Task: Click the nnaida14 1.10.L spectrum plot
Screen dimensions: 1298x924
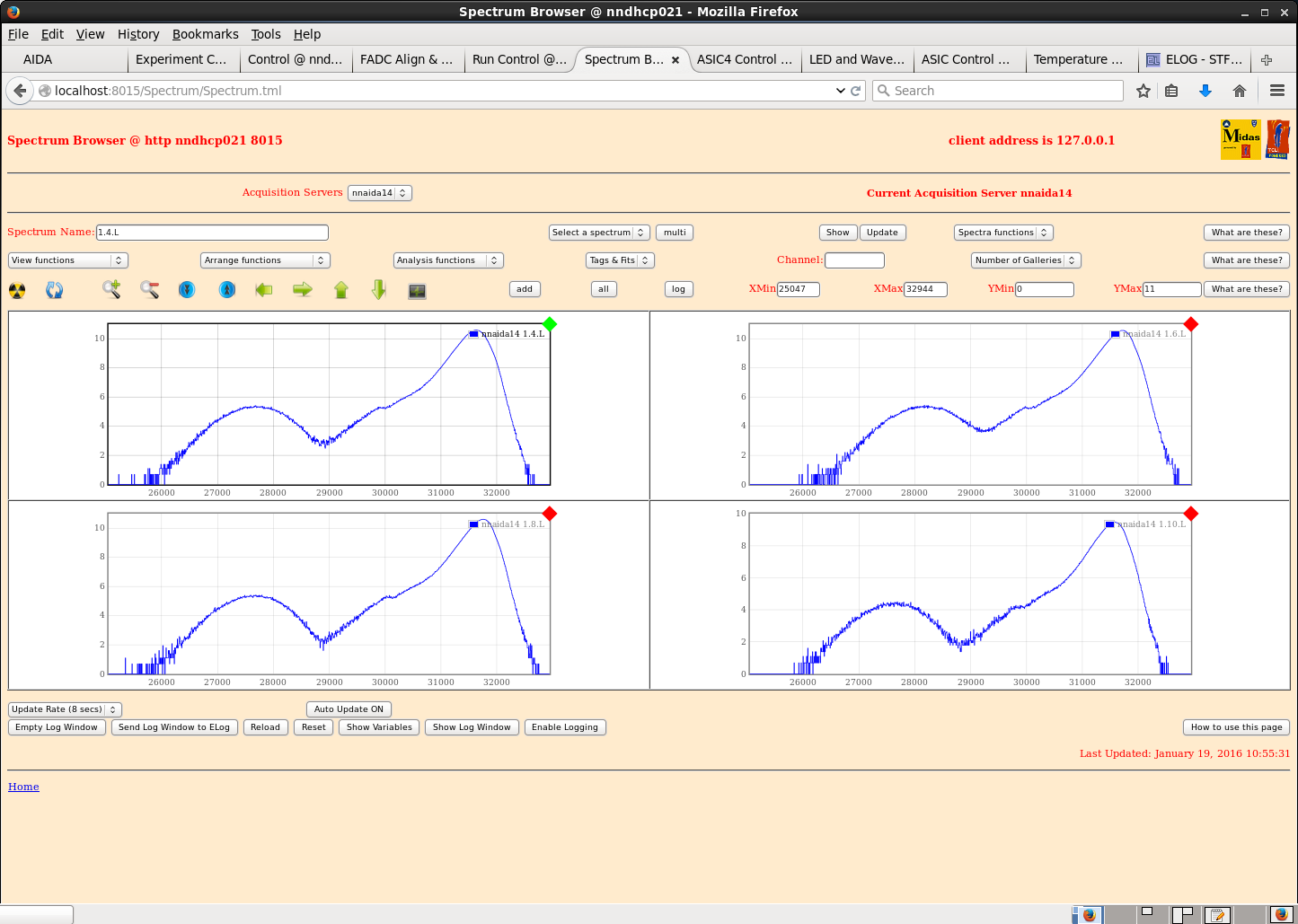Action: tap(970, 594)
